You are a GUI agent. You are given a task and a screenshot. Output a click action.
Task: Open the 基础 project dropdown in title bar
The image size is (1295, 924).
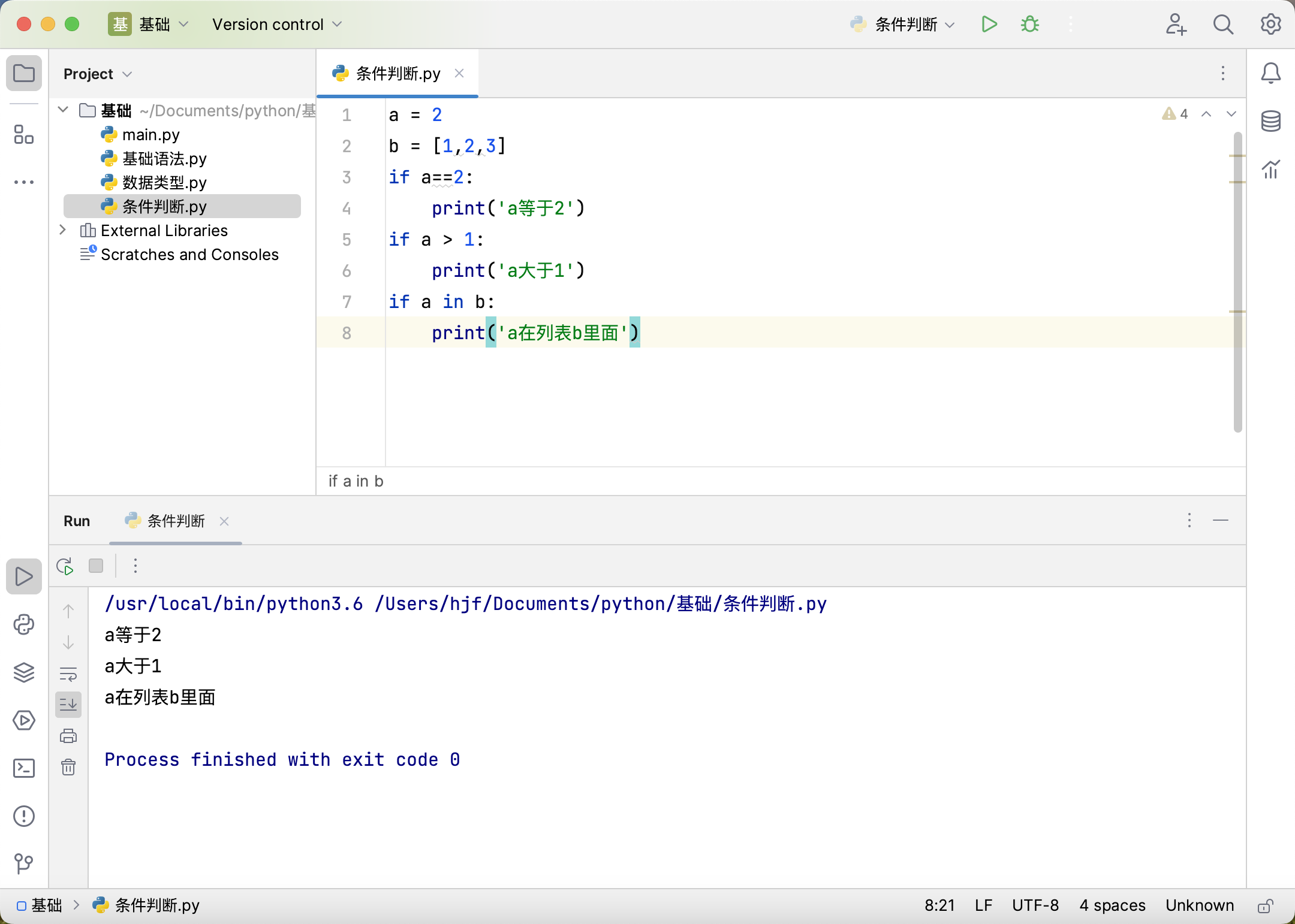tap(149, 24)
